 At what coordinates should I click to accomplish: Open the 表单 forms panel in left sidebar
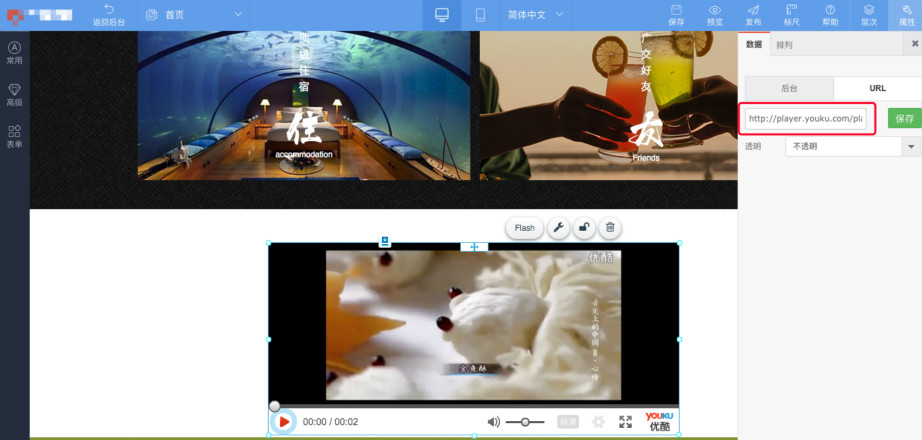[x=14, y=136]
